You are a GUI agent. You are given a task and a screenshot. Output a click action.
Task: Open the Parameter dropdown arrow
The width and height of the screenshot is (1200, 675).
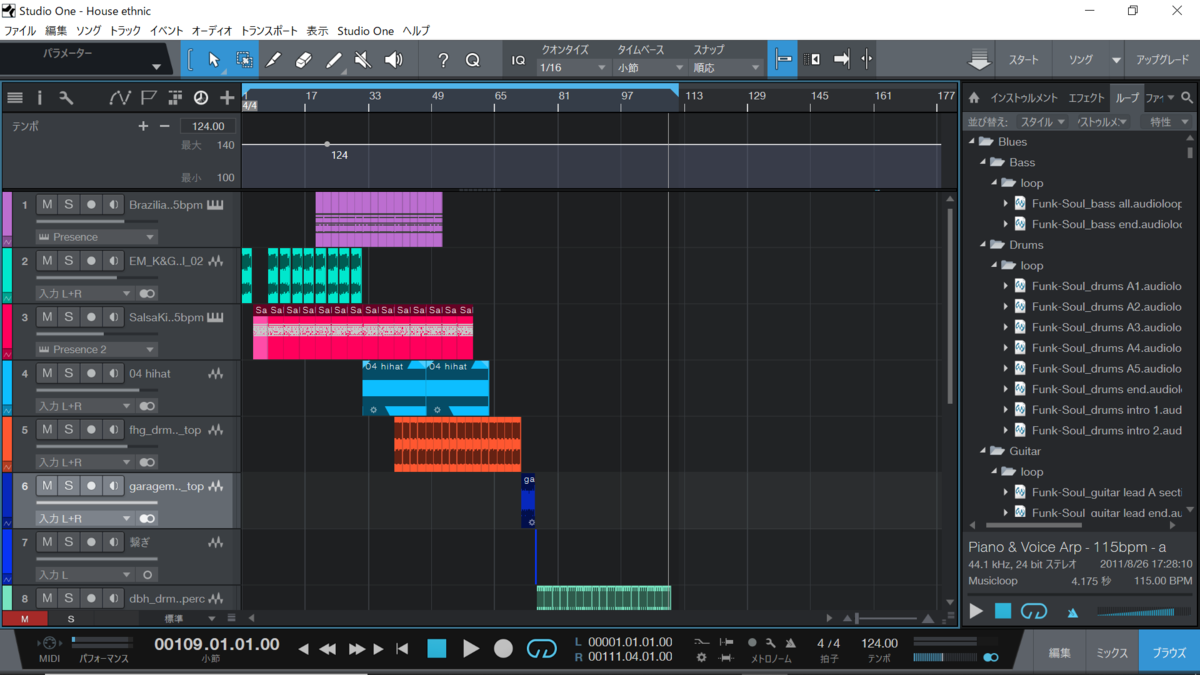156,67
